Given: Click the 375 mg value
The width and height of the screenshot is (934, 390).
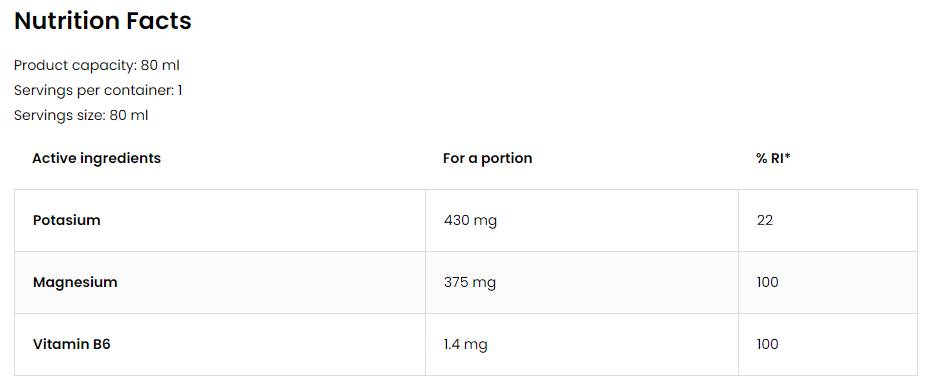Looking at the screenshot, I should click(x=469, y=282).
